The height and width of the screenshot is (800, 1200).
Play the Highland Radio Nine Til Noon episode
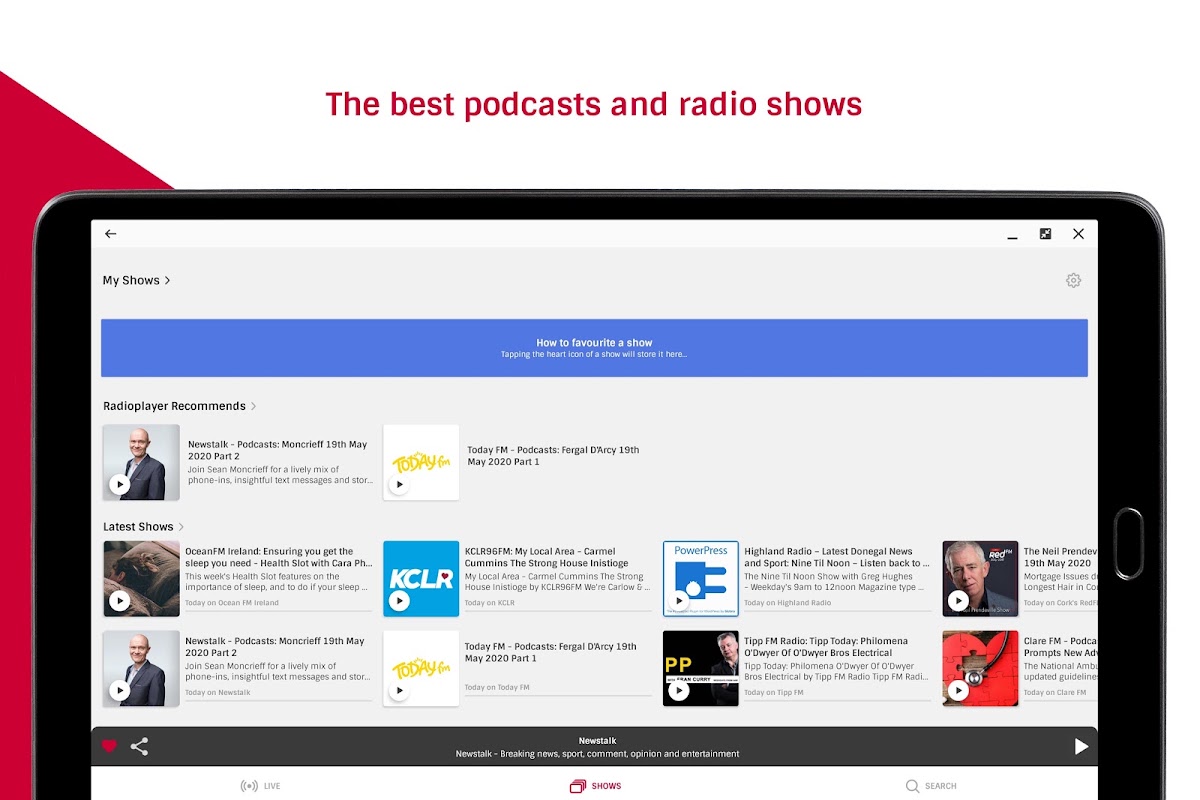coord(679,601)
